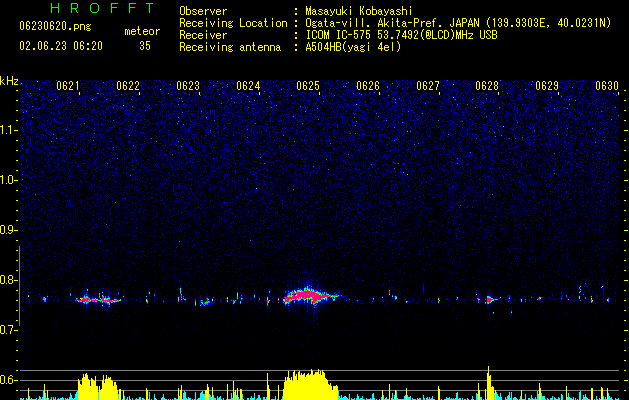The width and height of the screenshot is (629, 400).
Task: Click the 0621 time axis label
Action: tap(68, 86)
